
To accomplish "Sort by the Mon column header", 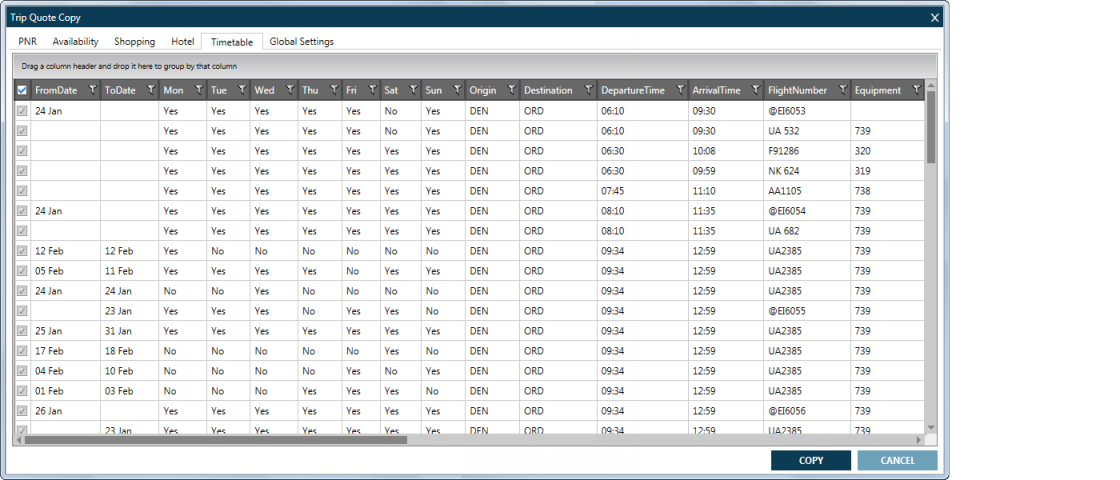I will click(x=174, y=90).
